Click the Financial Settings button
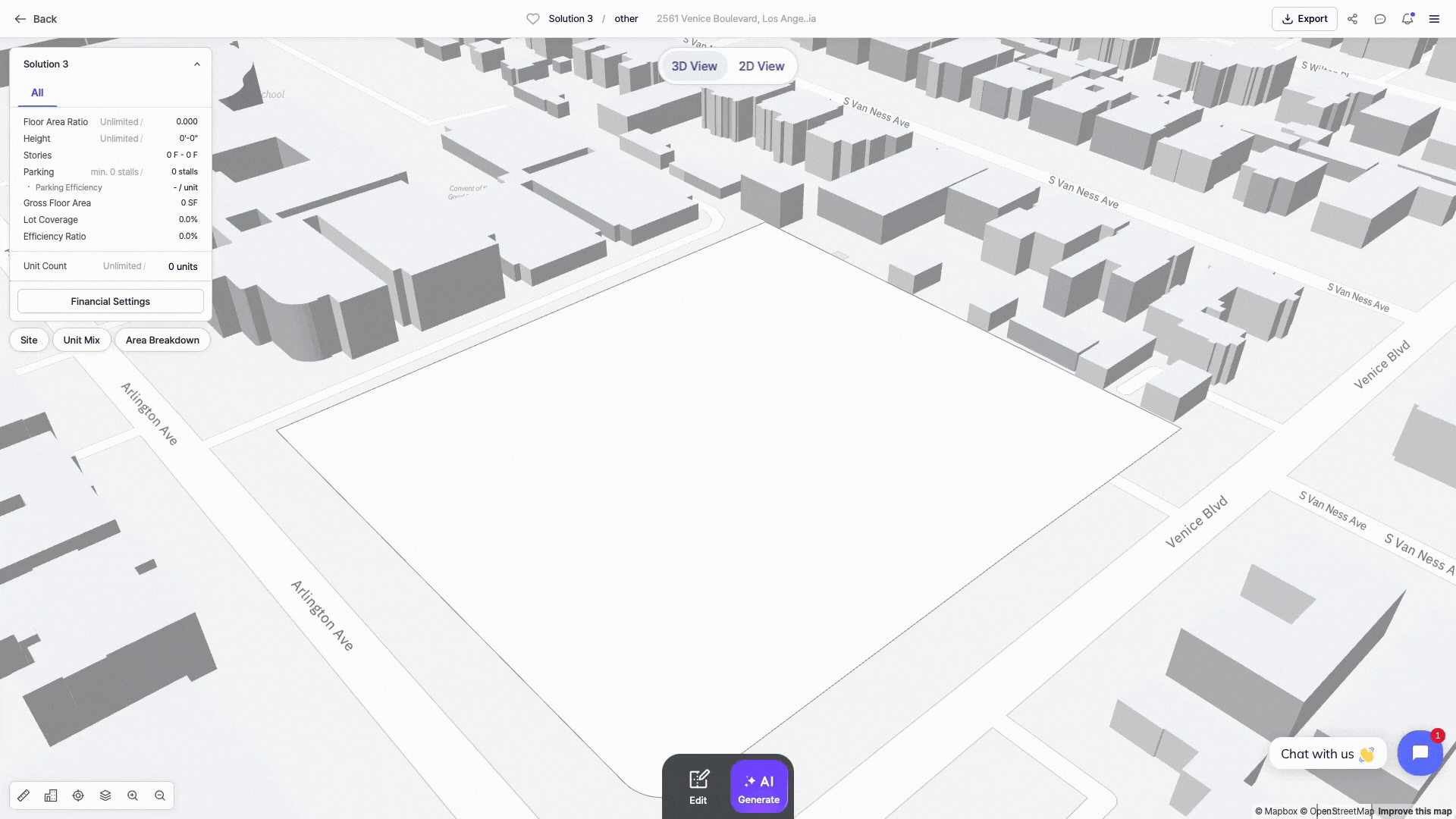Viewport: 1456px width, 819px height. 111,301
